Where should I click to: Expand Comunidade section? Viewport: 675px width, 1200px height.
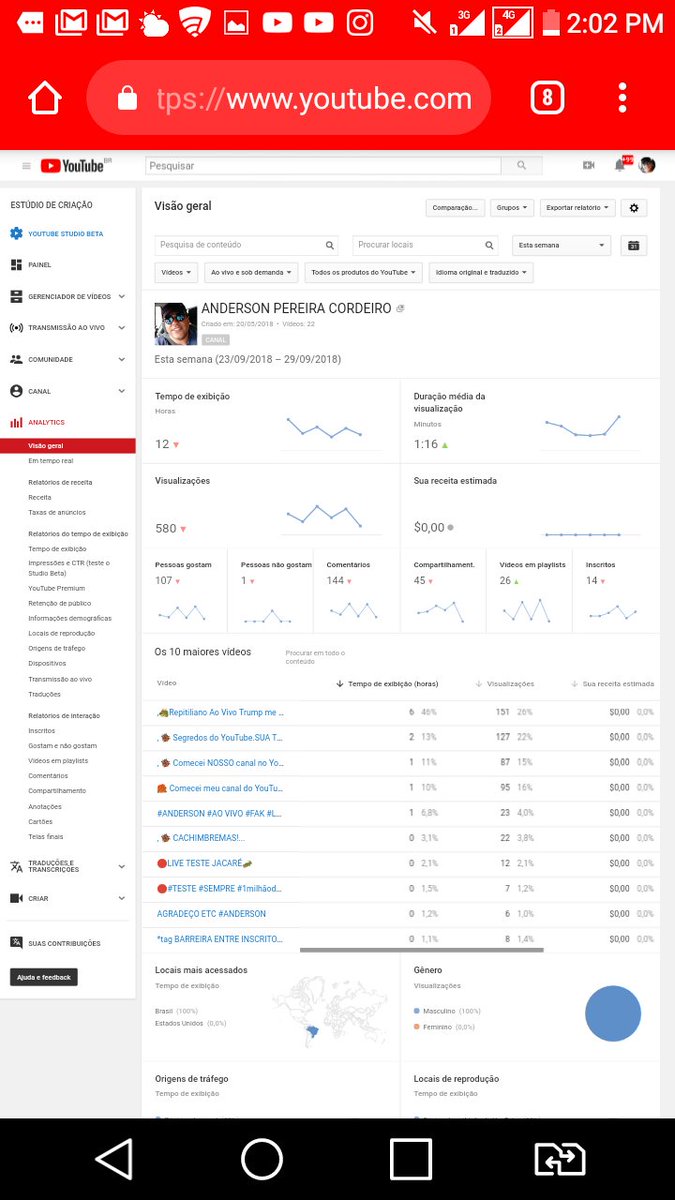[67, 359]
